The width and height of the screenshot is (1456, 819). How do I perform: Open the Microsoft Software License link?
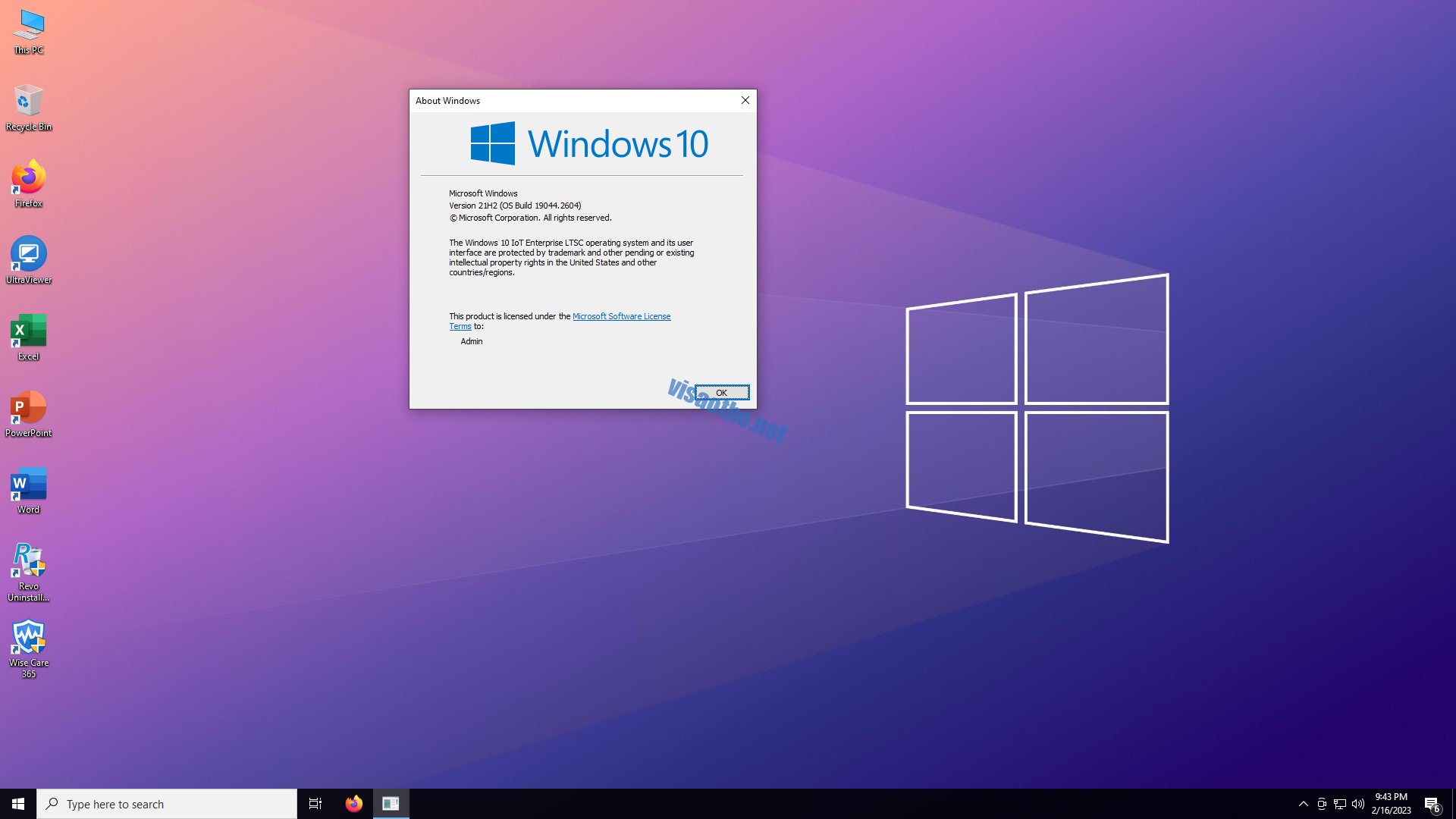(x=622, y=316)
